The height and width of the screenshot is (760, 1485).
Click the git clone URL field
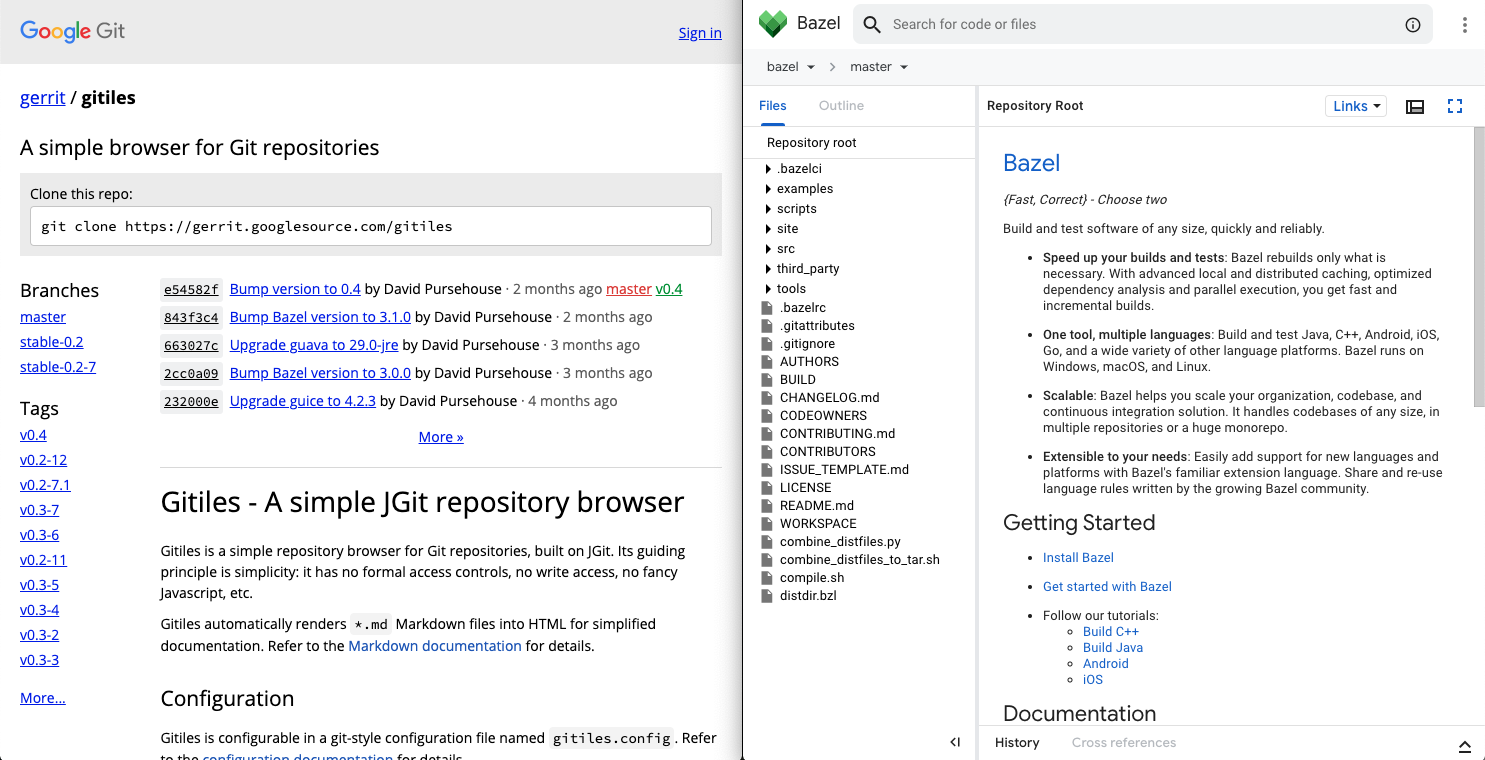tap(370, 226)
